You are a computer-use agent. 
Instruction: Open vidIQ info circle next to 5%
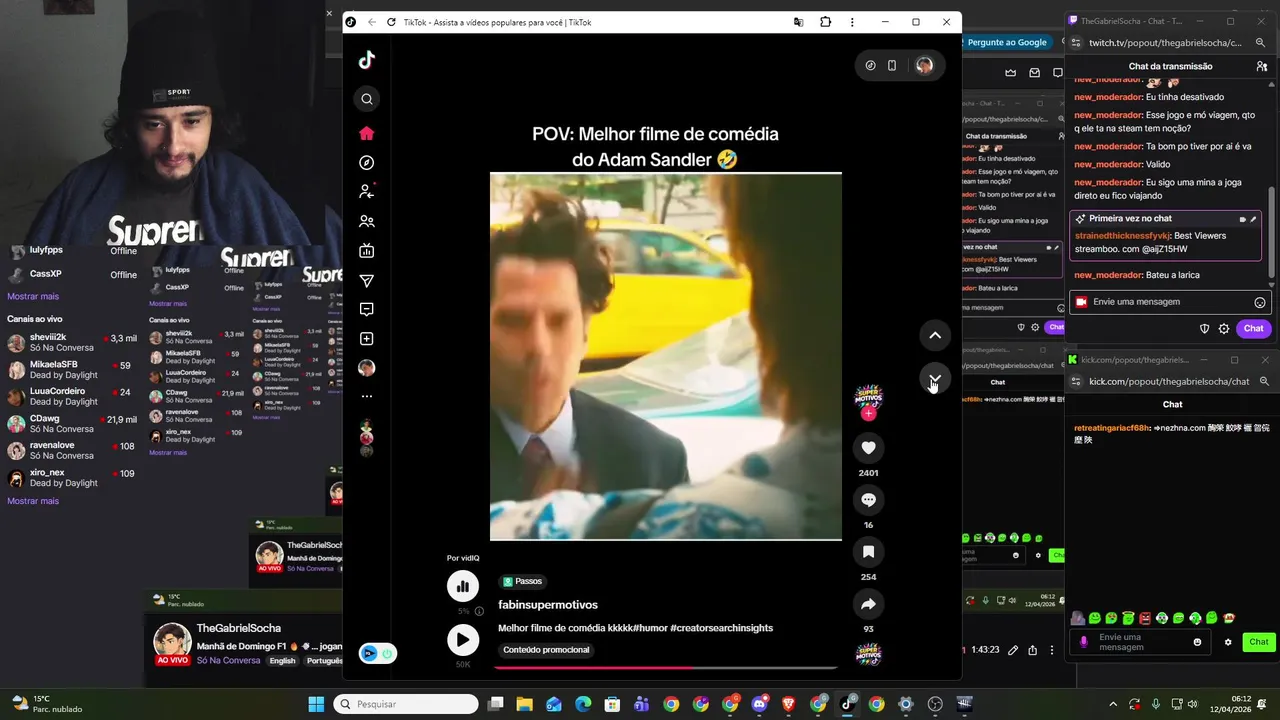click(479, 611)
